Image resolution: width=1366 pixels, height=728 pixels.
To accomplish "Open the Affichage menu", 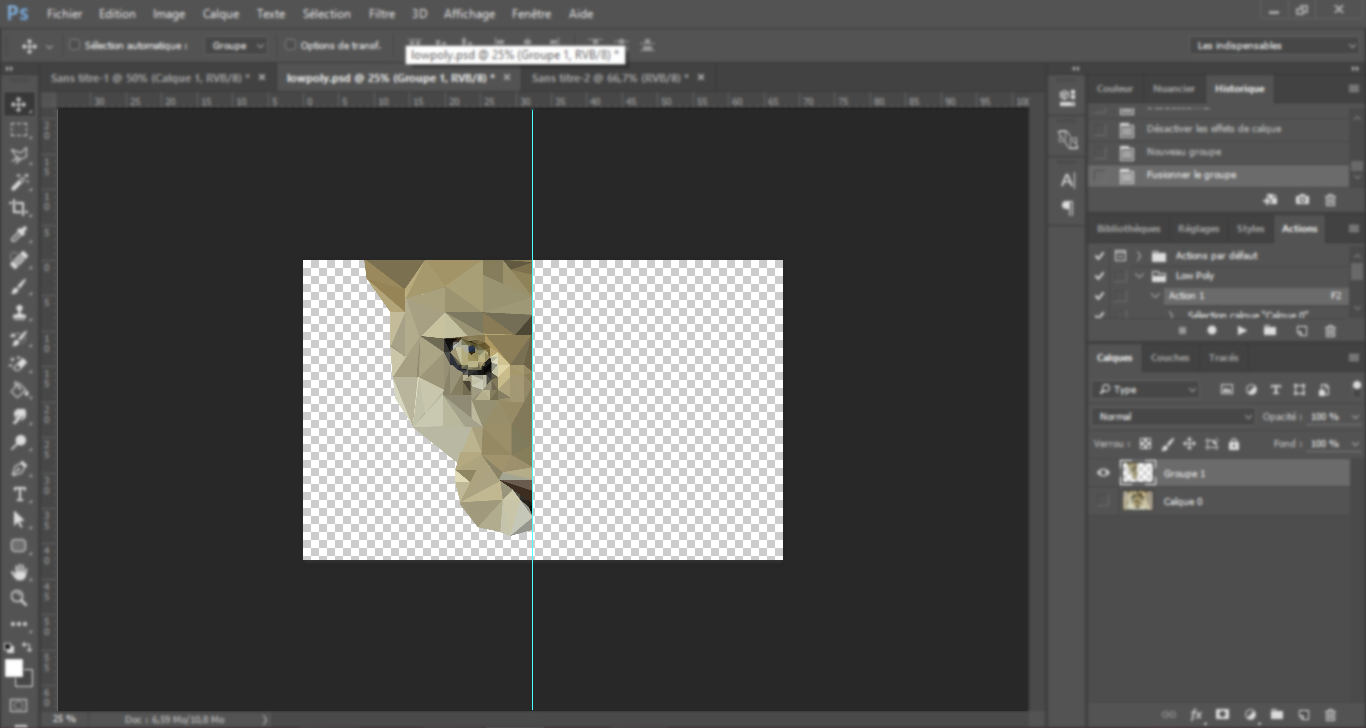I will tap(469, 14).
